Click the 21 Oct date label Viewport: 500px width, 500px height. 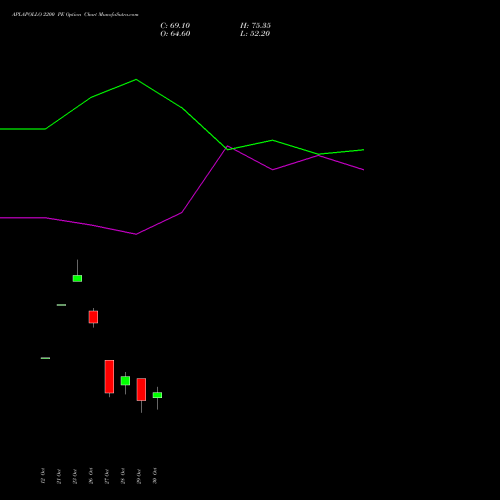[59, 476]
